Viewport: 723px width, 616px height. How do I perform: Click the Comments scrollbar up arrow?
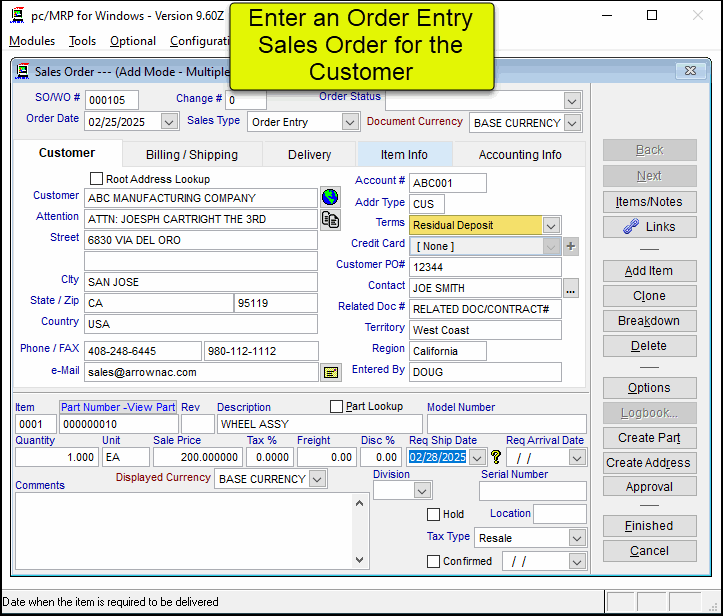(360, 503)
